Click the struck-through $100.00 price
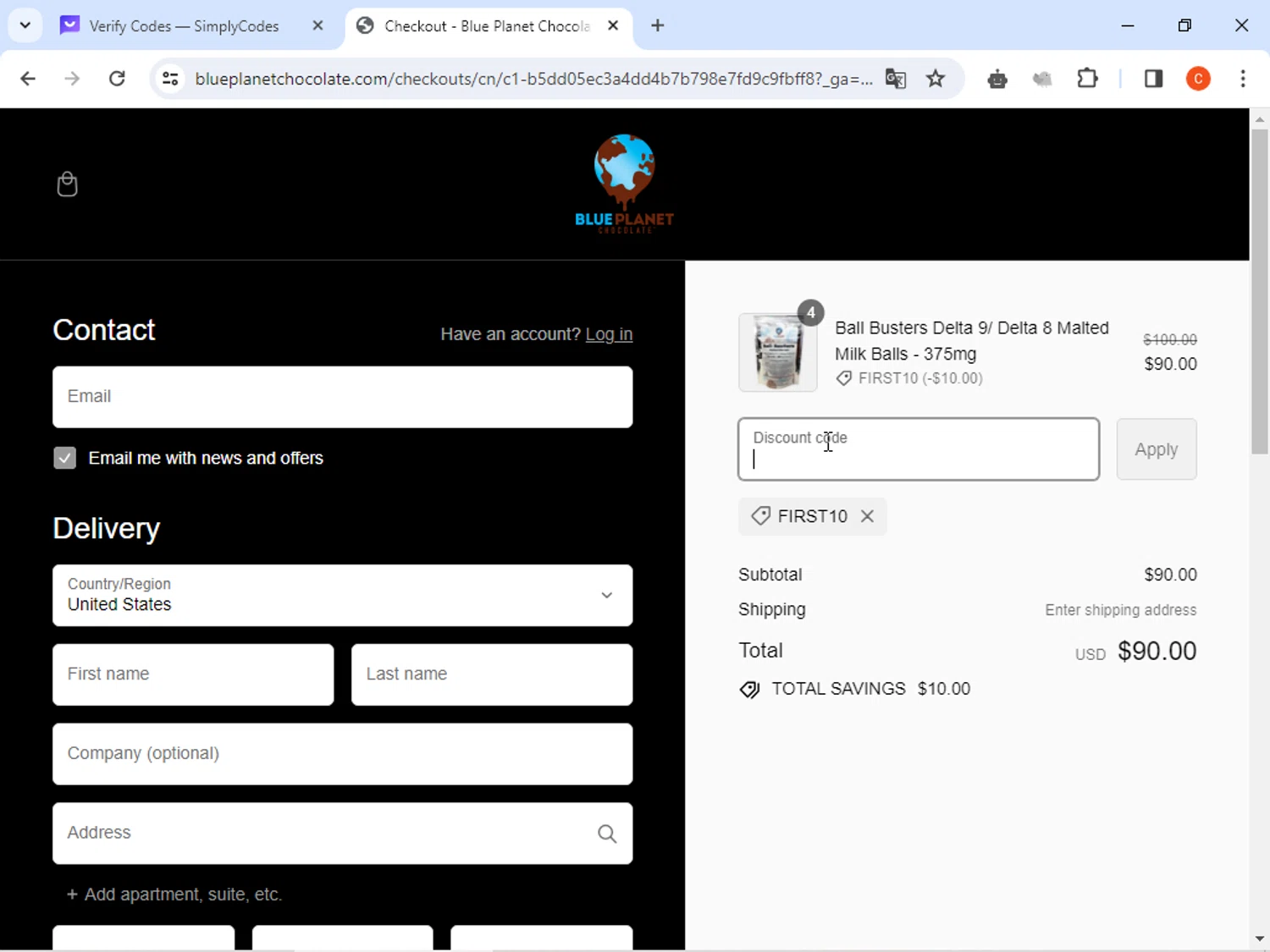The width and height of the screenshot is (1270, 952). (1170, 339)
